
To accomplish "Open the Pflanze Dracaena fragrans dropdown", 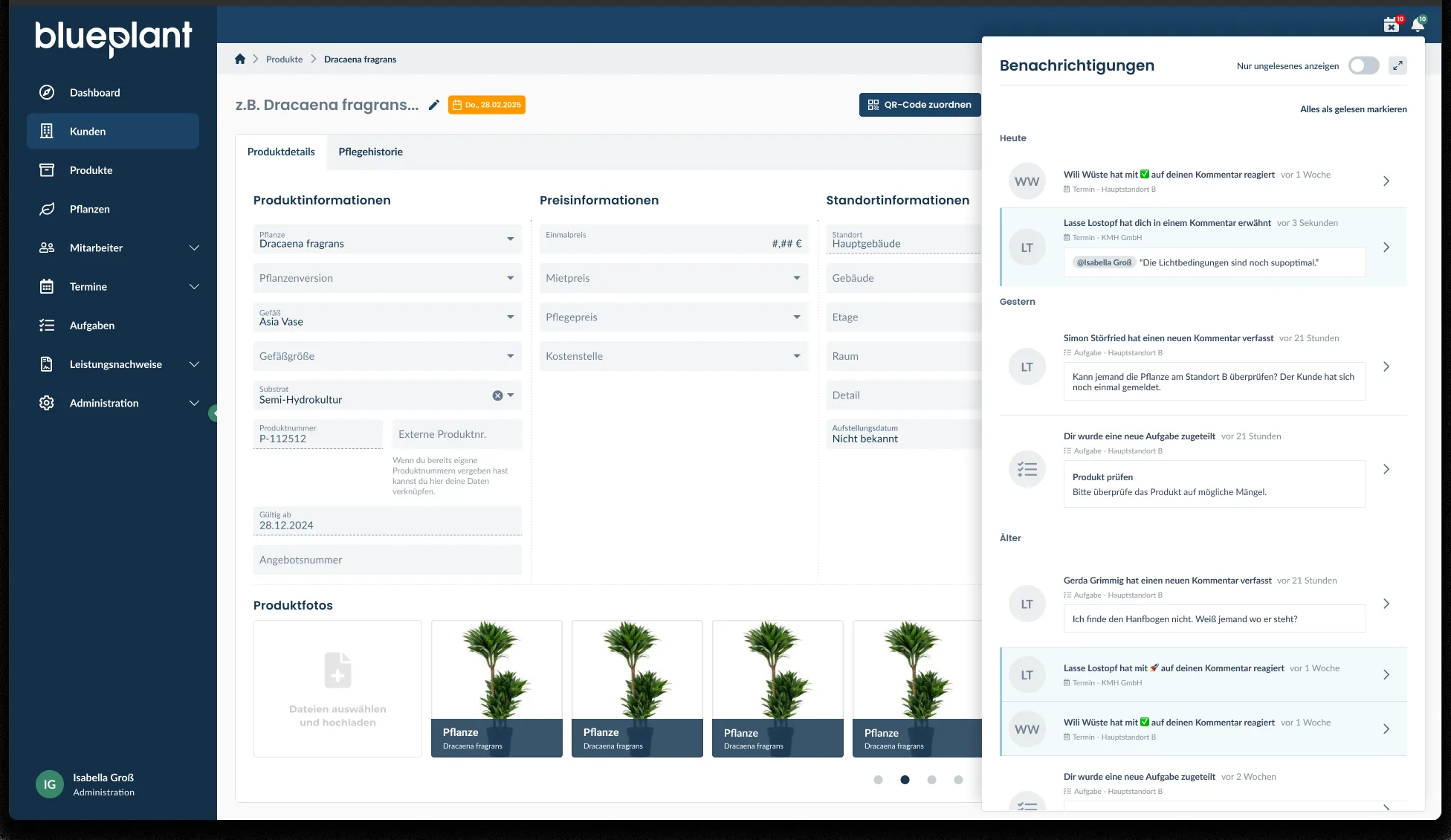I will (x=387, y=239).
